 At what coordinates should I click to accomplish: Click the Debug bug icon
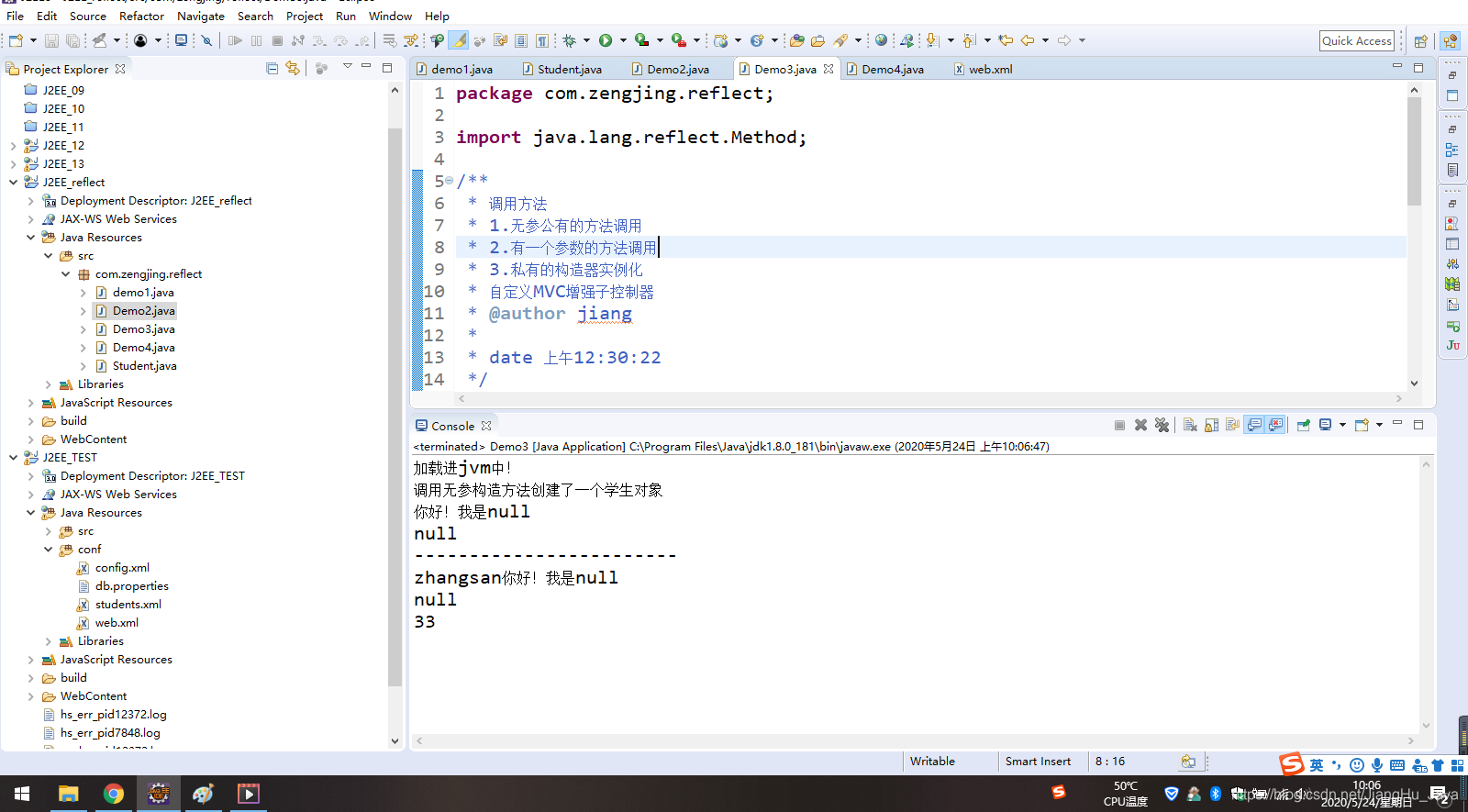tap(570, 40)
